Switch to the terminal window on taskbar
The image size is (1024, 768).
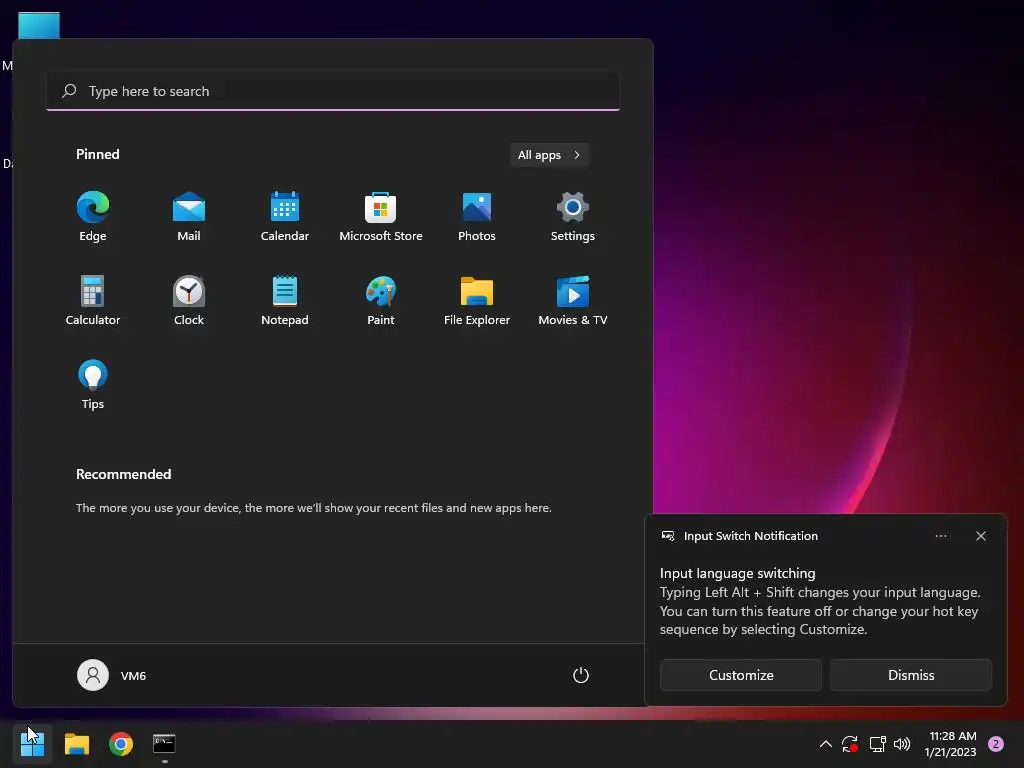[x=164, y=744]
